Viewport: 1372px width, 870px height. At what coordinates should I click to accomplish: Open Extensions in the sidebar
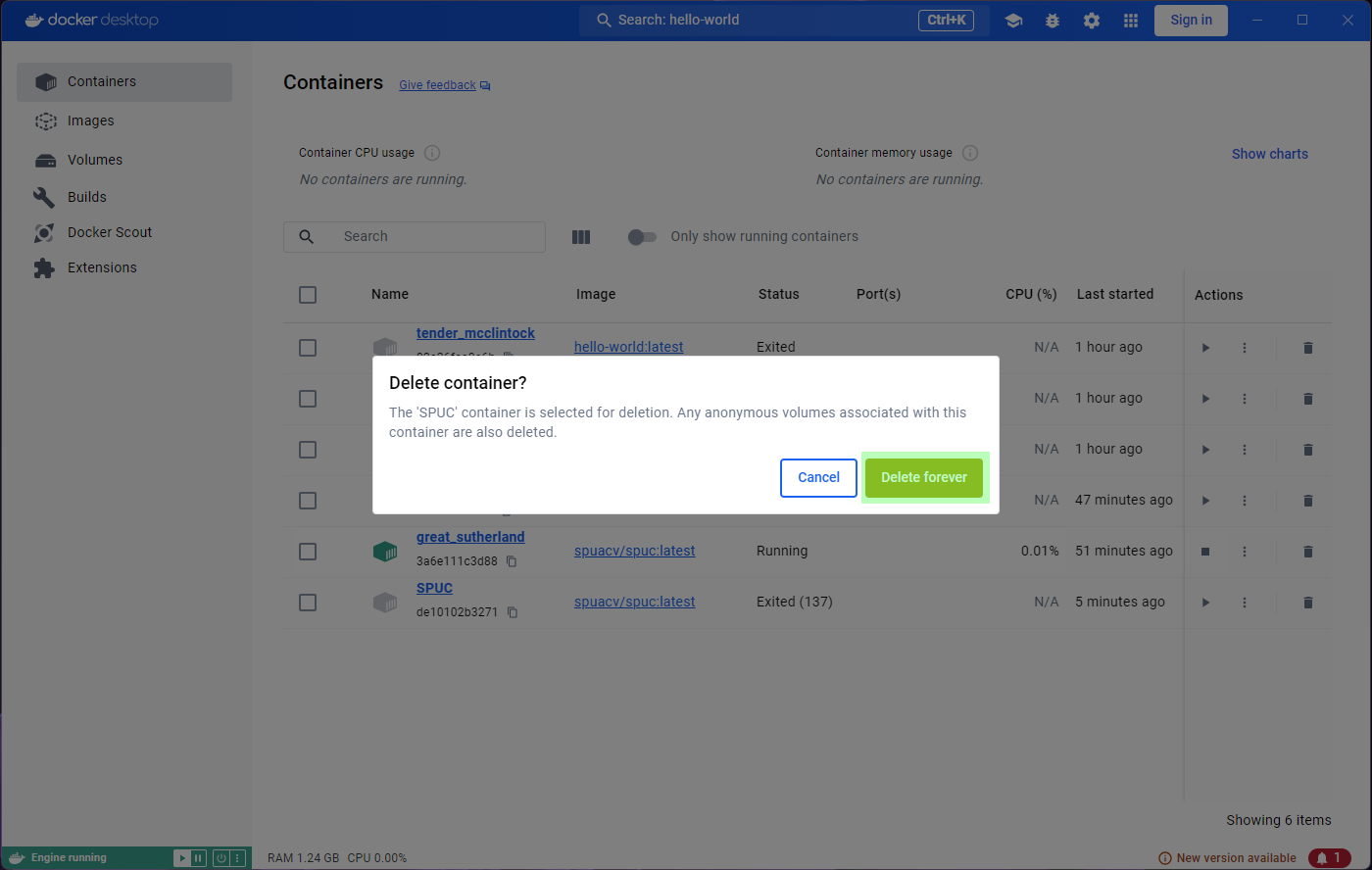click(x=124, y=267)
